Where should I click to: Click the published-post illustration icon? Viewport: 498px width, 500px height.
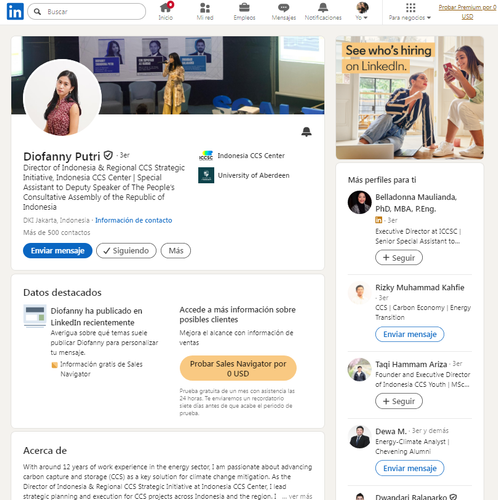[35, 316]
